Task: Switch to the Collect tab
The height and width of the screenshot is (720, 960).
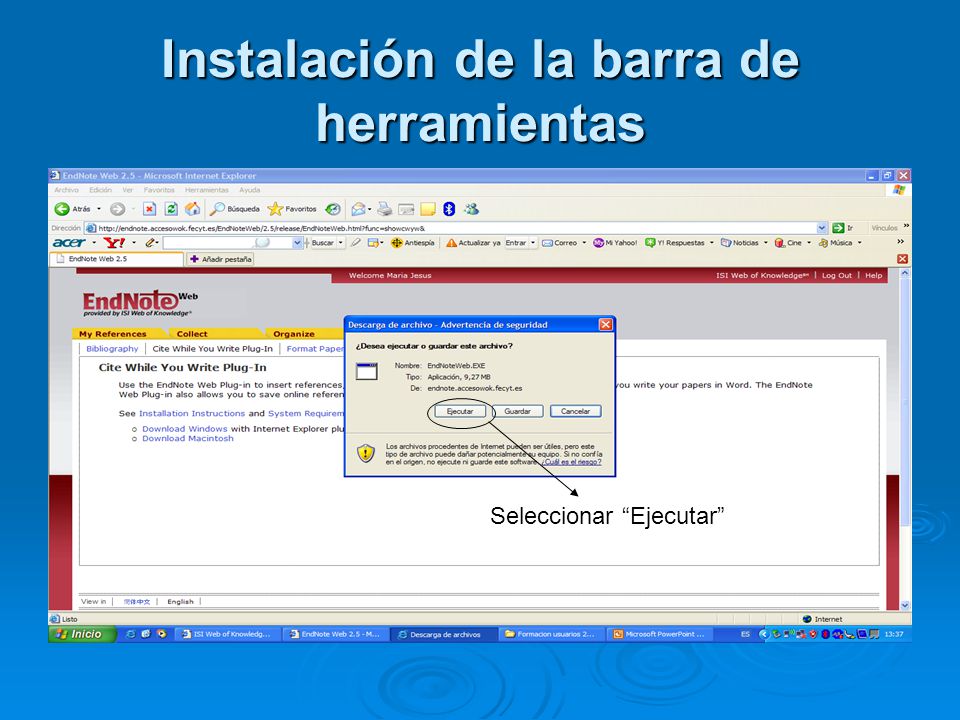Action: tap(192, 334)
